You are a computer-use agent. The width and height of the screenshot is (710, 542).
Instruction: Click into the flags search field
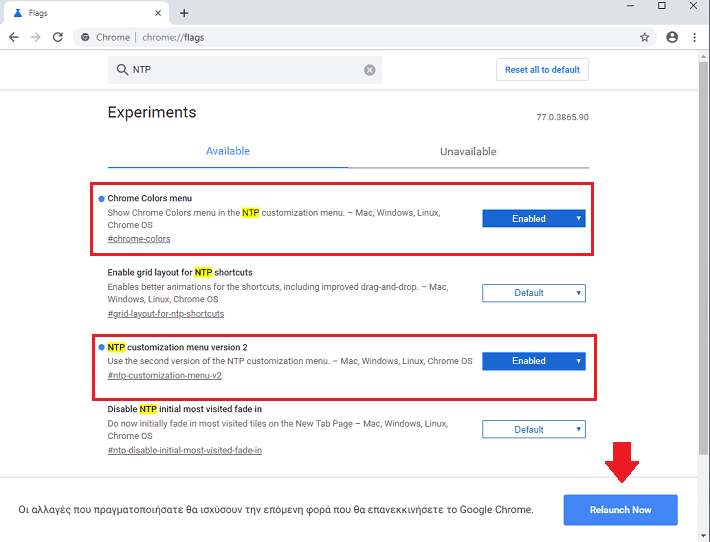coord(245,70)
